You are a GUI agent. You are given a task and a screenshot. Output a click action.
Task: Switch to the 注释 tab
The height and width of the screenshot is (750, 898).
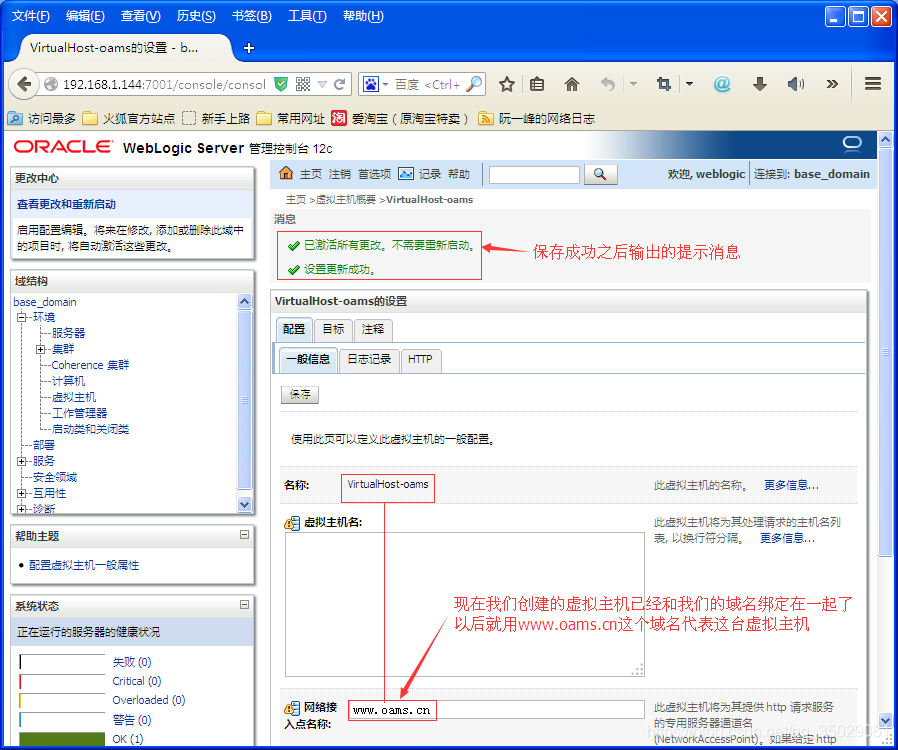tap(373, 329)
